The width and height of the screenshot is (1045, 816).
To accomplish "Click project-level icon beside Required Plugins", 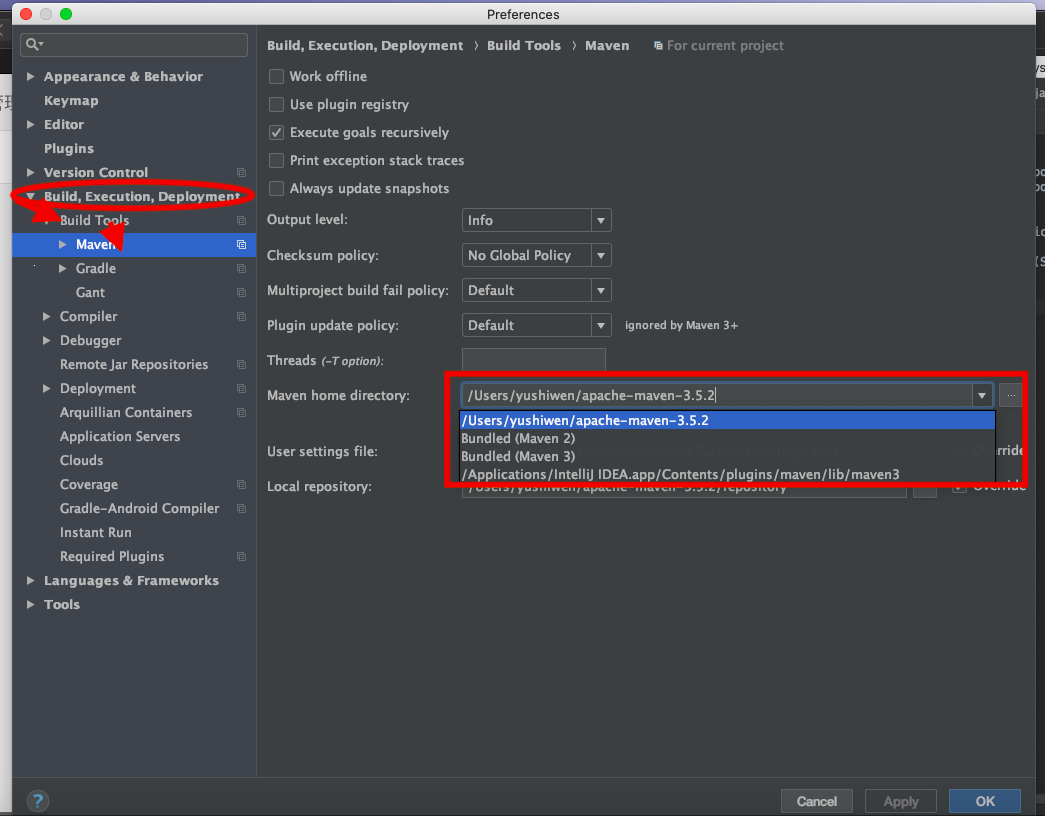I will coord(241,557).
